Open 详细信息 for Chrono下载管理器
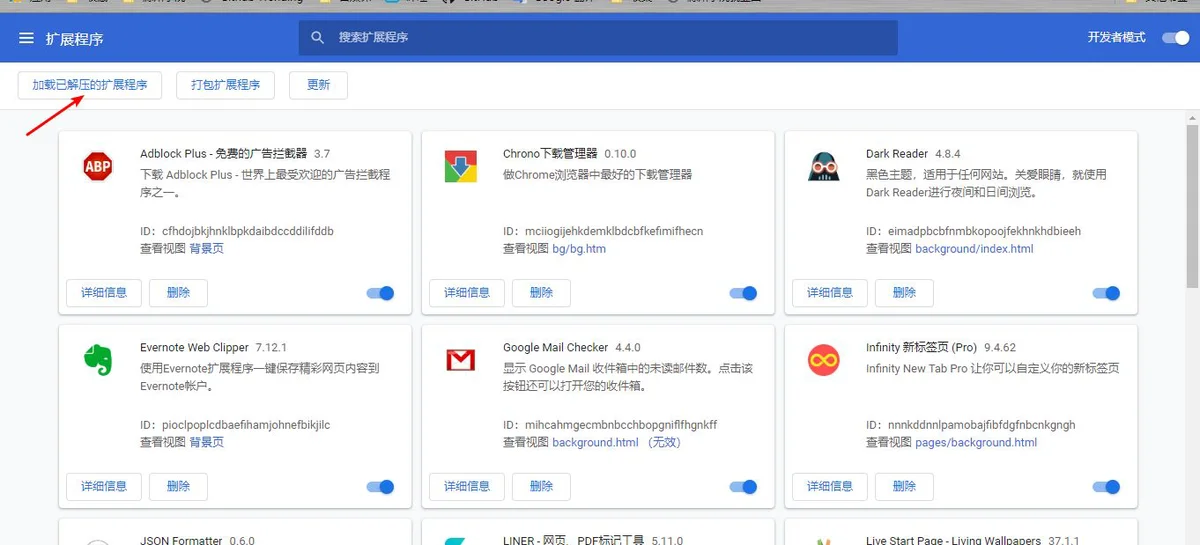 [467, 293]
